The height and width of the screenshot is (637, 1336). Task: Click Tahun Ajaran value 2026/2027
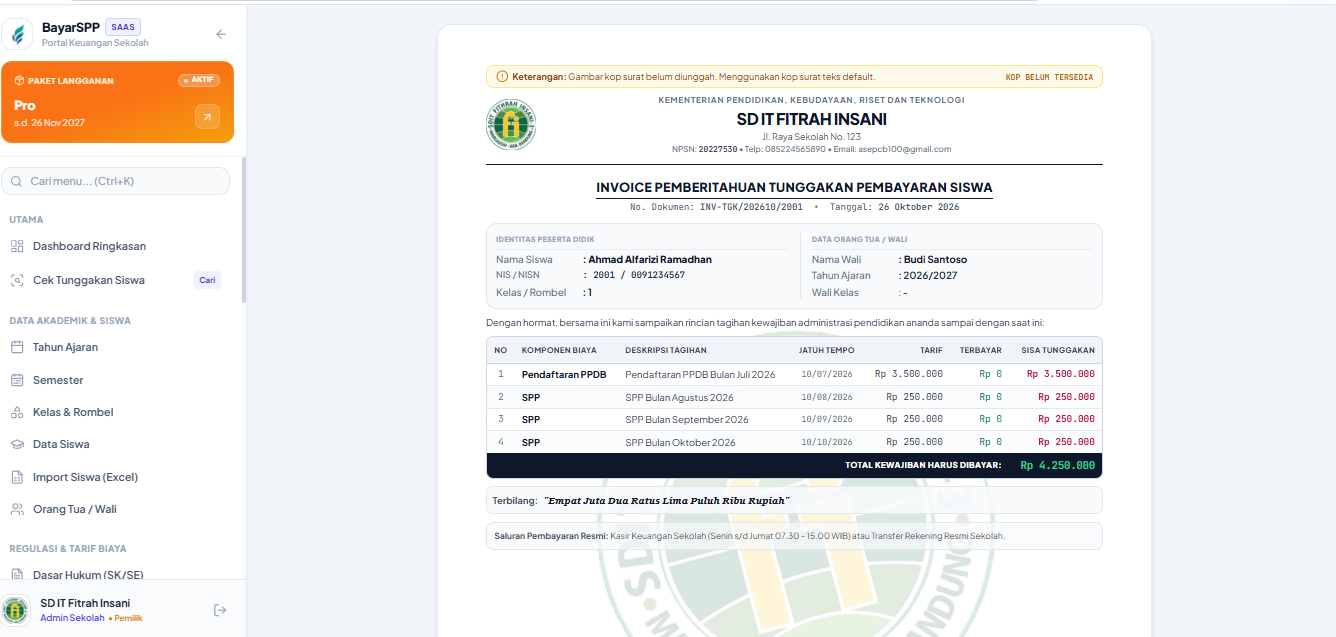[930, 275]
